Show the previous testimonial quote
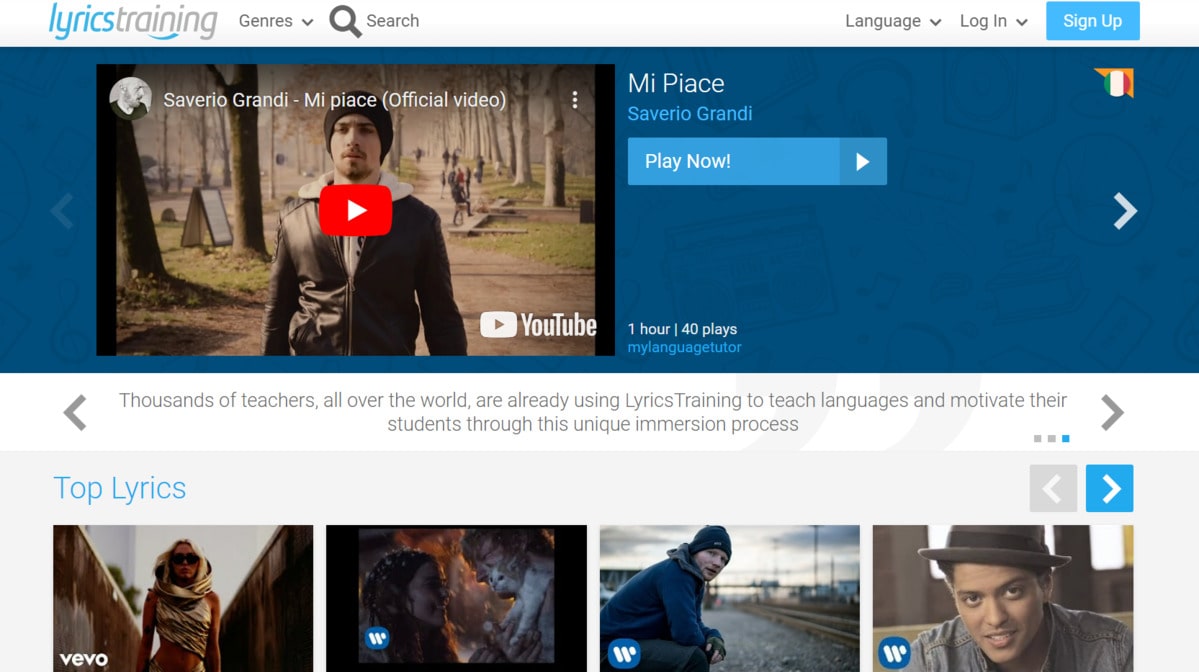The image size is (1199, 672). click(75, 413)
